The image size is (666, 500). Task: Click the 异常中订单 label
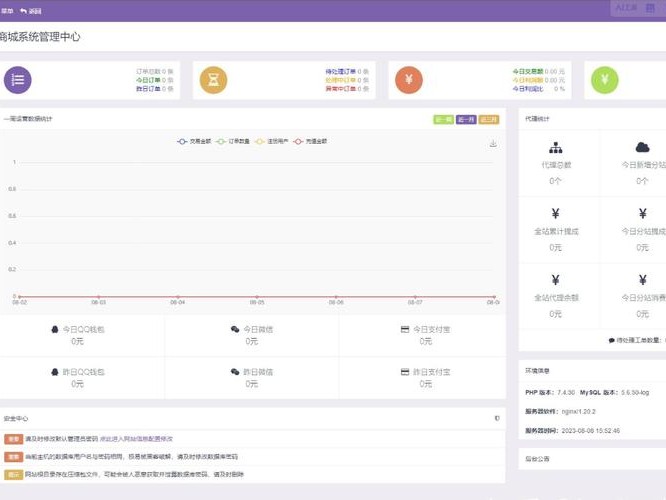tap(341, 89)
